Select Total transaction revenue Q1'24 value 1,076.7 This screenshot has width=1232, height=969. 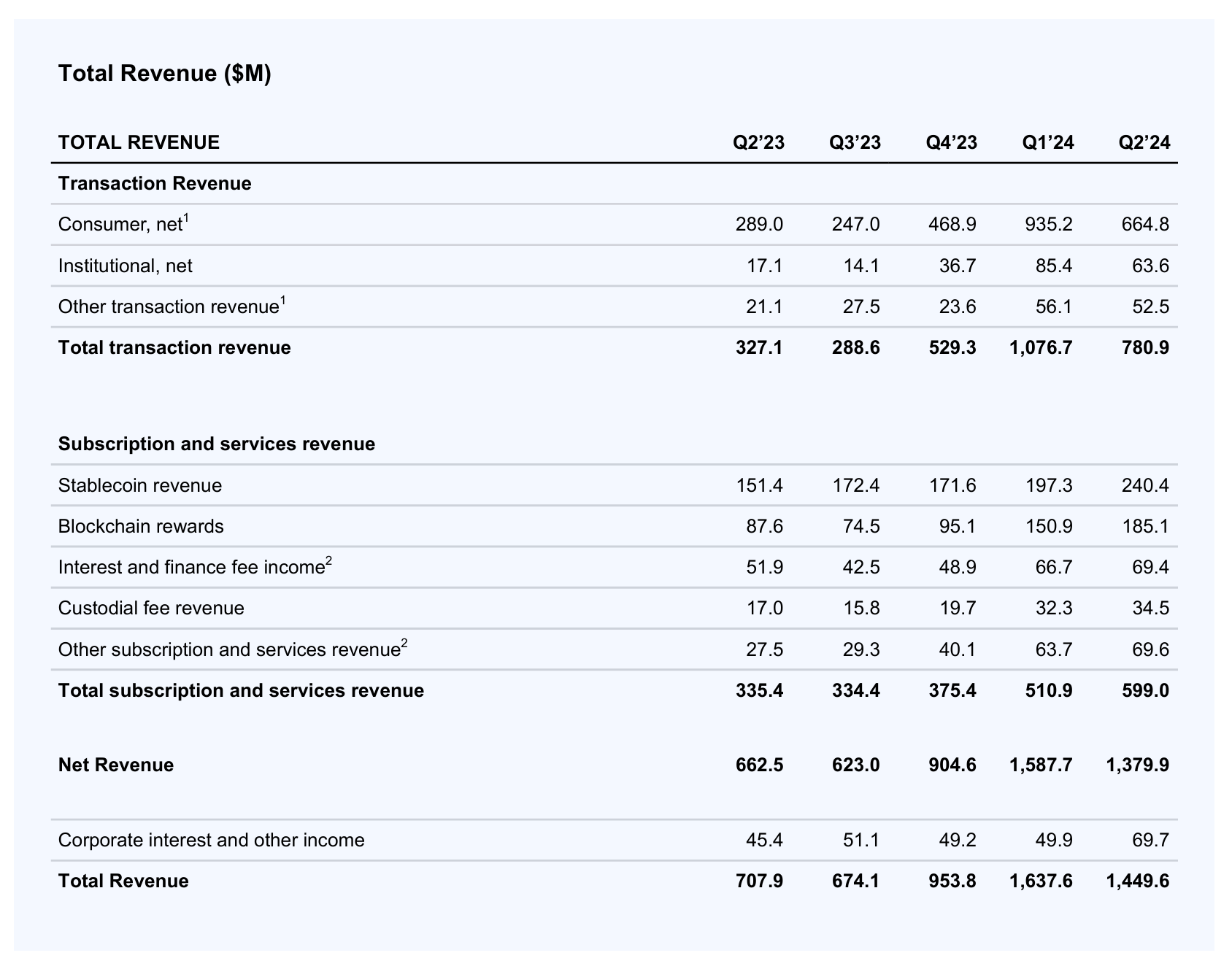pyautogui.click(x=1042, y=347)
